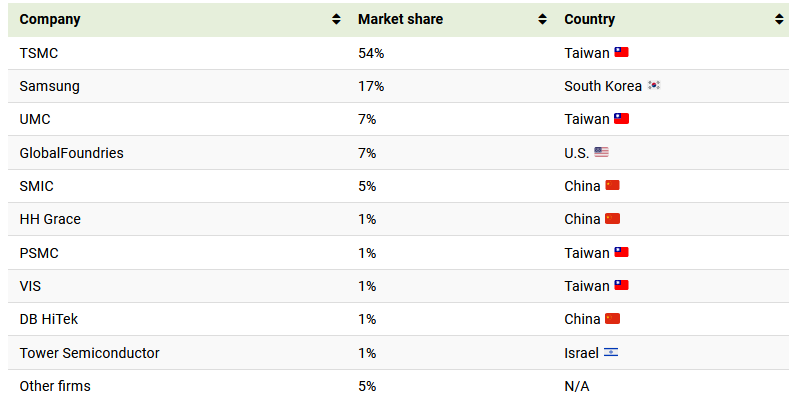Click the Taiwan flag in VIS row
Image resolution: width=799 pixels, height=405 pixels.
[x=621, y=286]
